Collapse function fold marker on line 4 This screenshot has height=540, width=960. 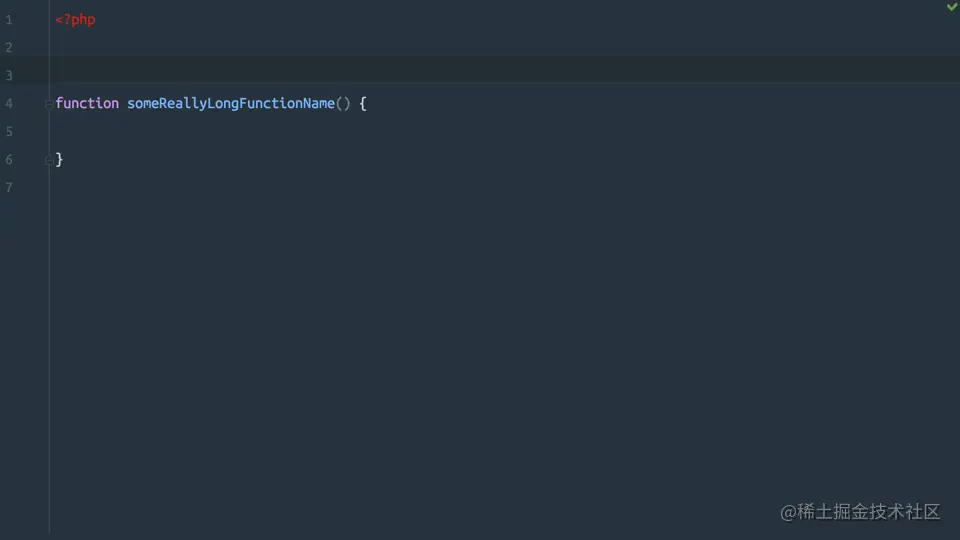[48, 104]
